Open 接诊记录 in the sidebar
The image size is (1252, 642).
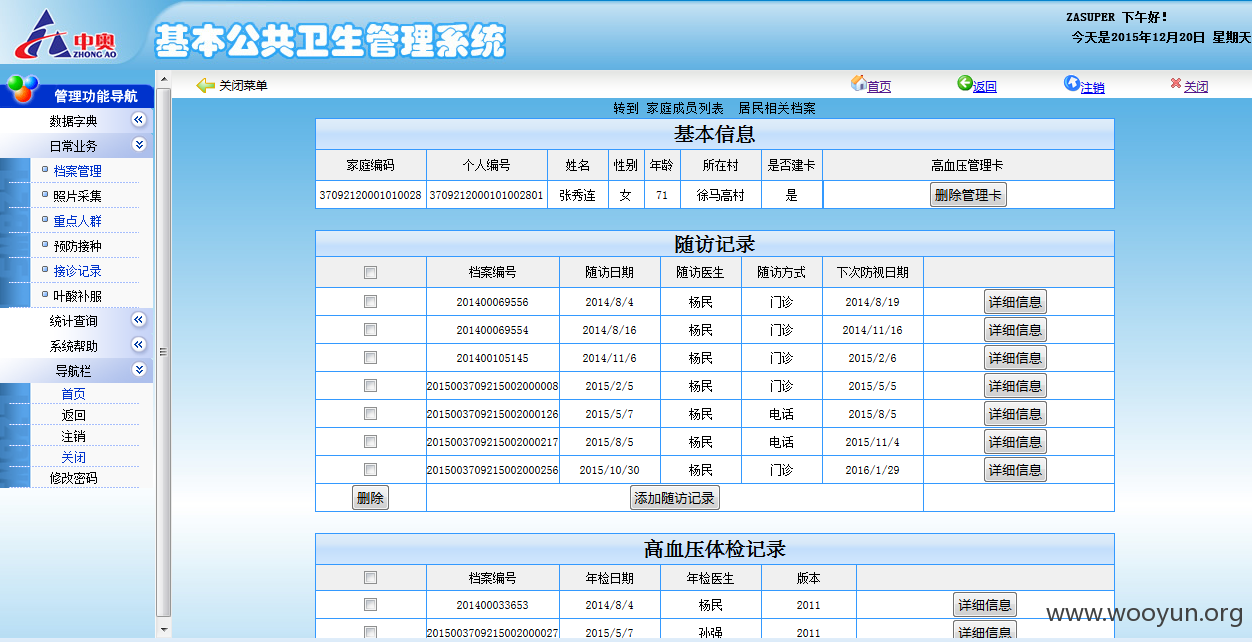click(78, 271)
